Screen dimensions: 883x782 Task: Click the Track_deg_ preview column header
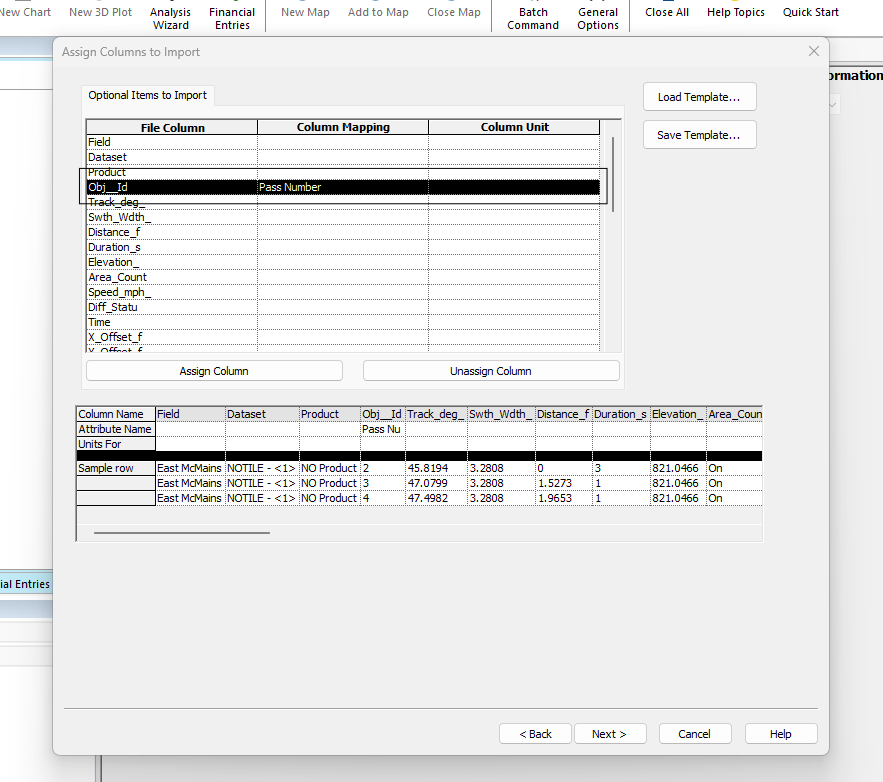pos(436,414)
